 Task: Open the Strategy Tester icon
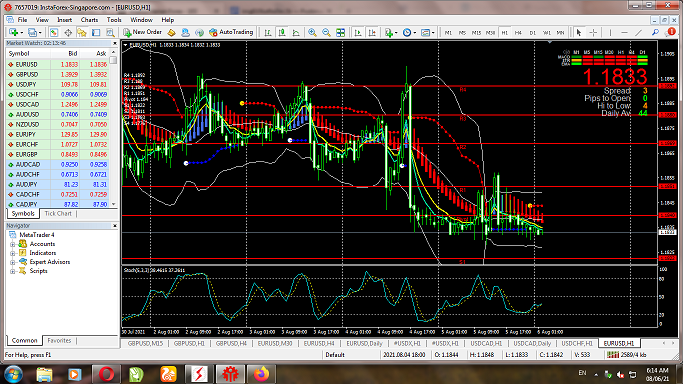110,32
